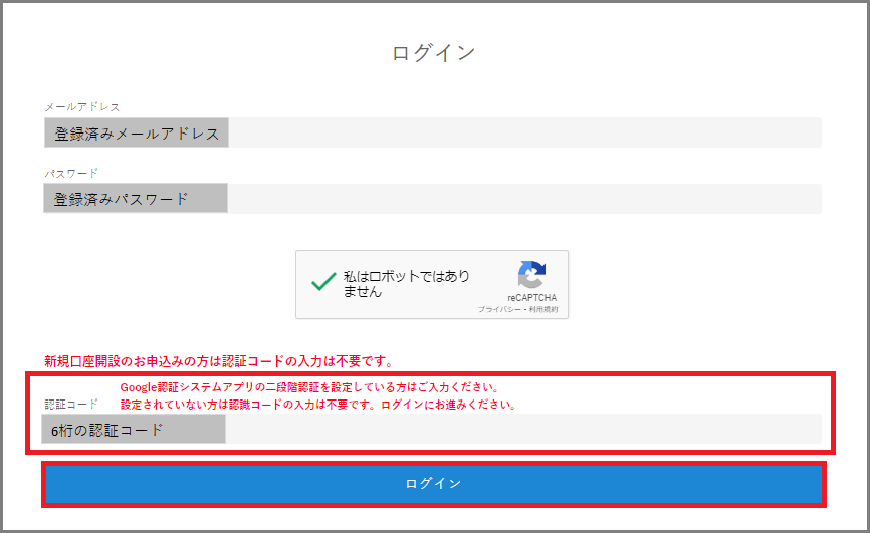Click the reCAPTCHA logo icon
Screen dimensions: 870x533
[532, 275]
